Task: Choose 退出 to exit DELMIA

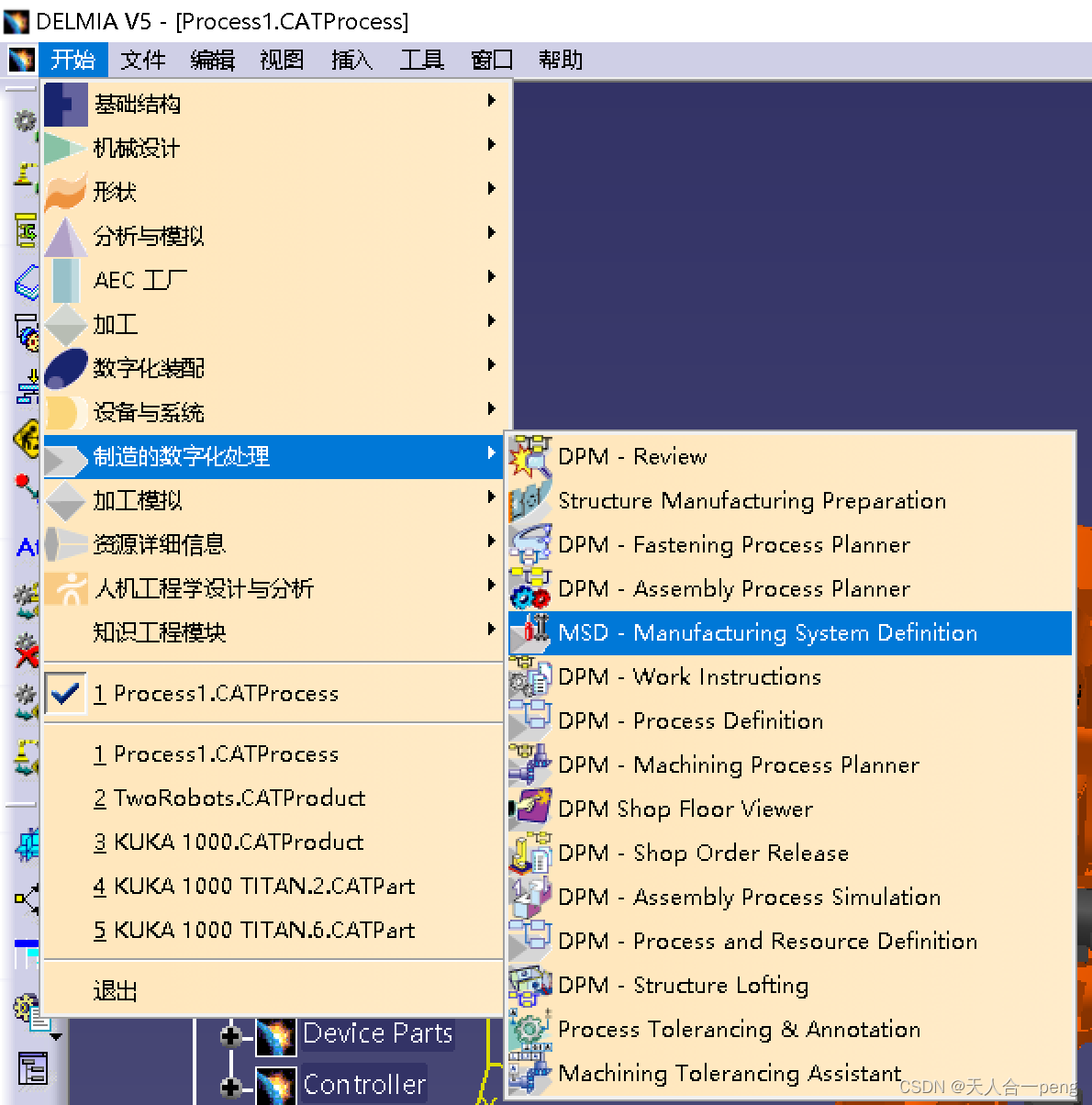Action: point(273,991)
